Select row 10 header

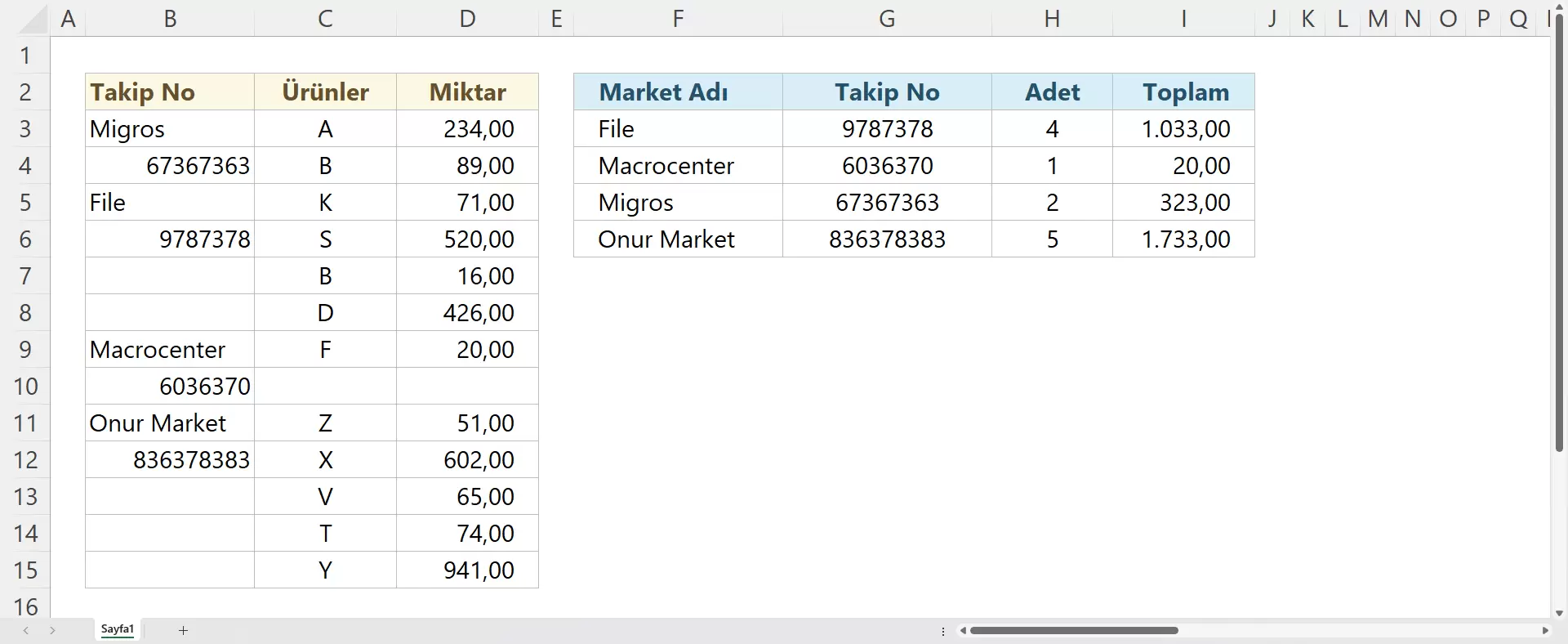pos(25,386)
